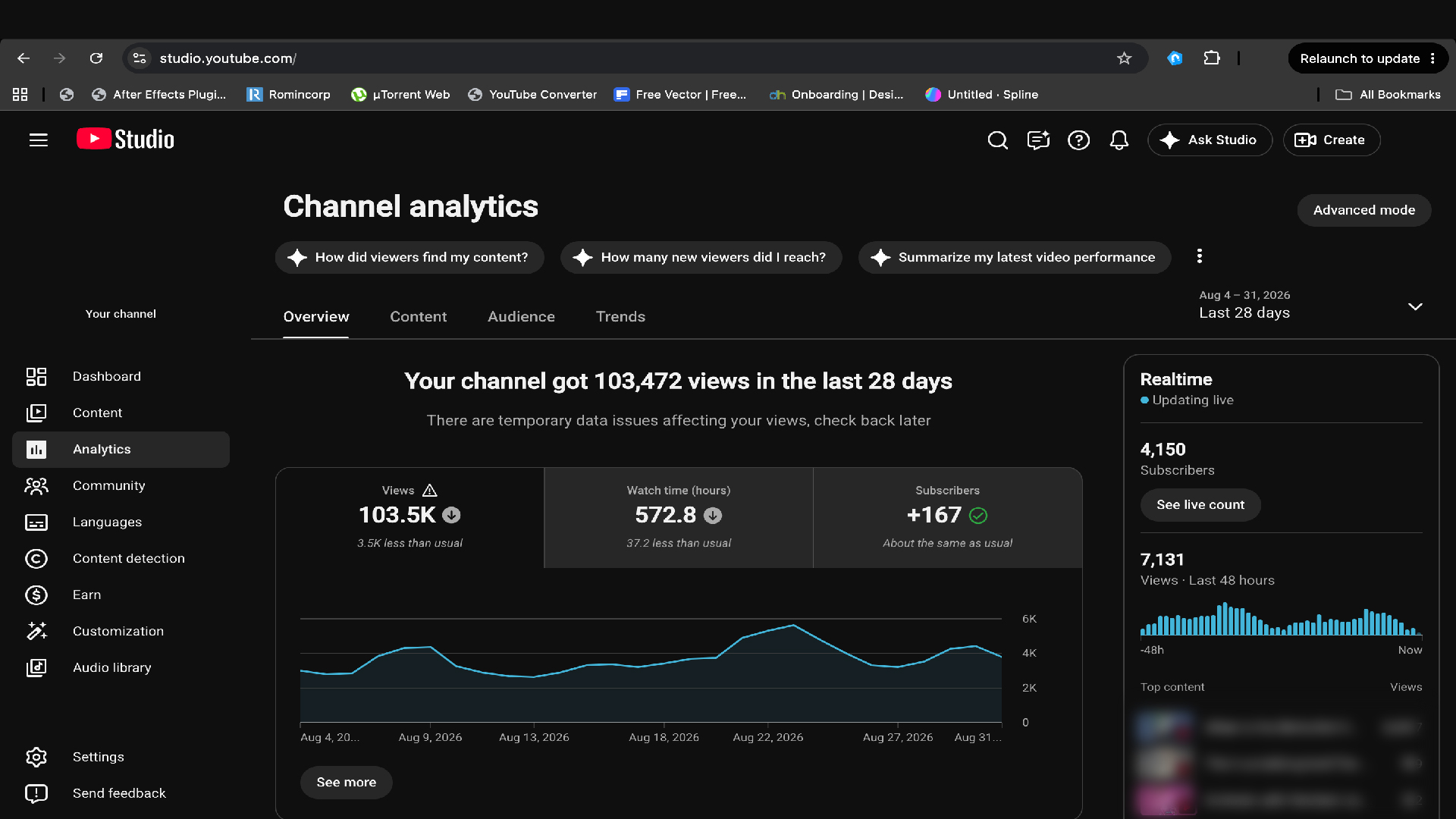Open the notifications bell
The image size is (1456, 819).
[1119, 140]
